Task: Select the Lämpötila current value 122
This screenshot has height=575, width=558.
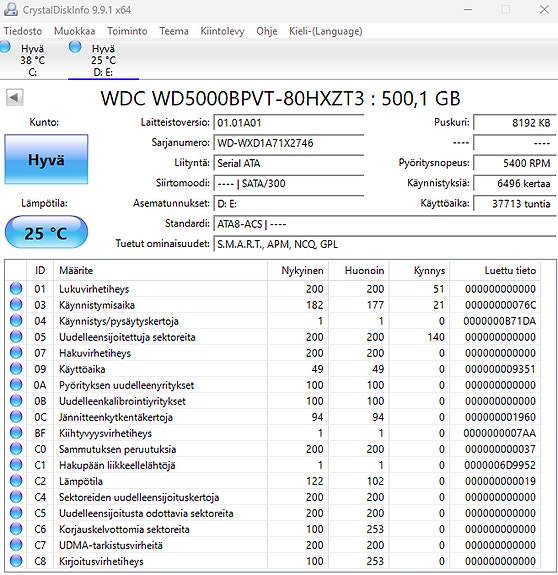Action: point(315,481)
